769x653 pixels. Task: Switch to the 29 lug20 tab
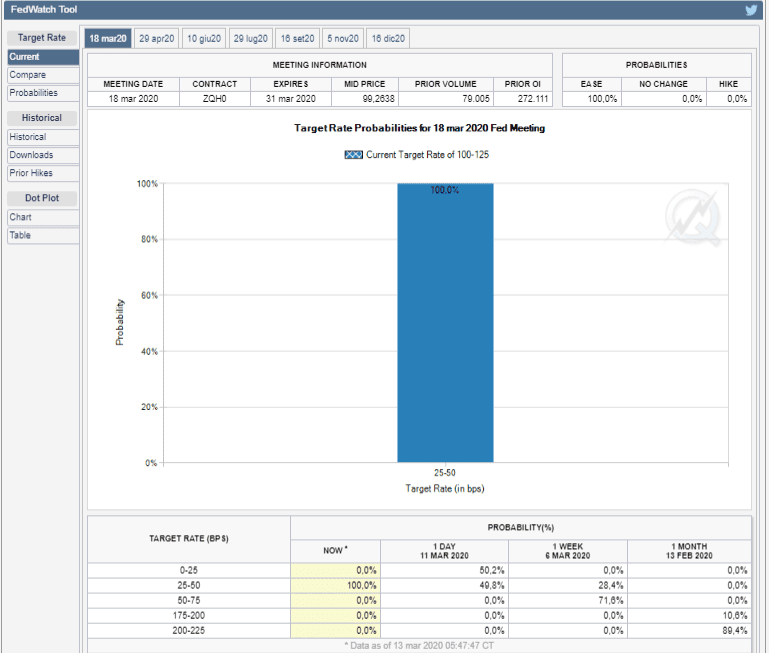(x=251, y=38)
